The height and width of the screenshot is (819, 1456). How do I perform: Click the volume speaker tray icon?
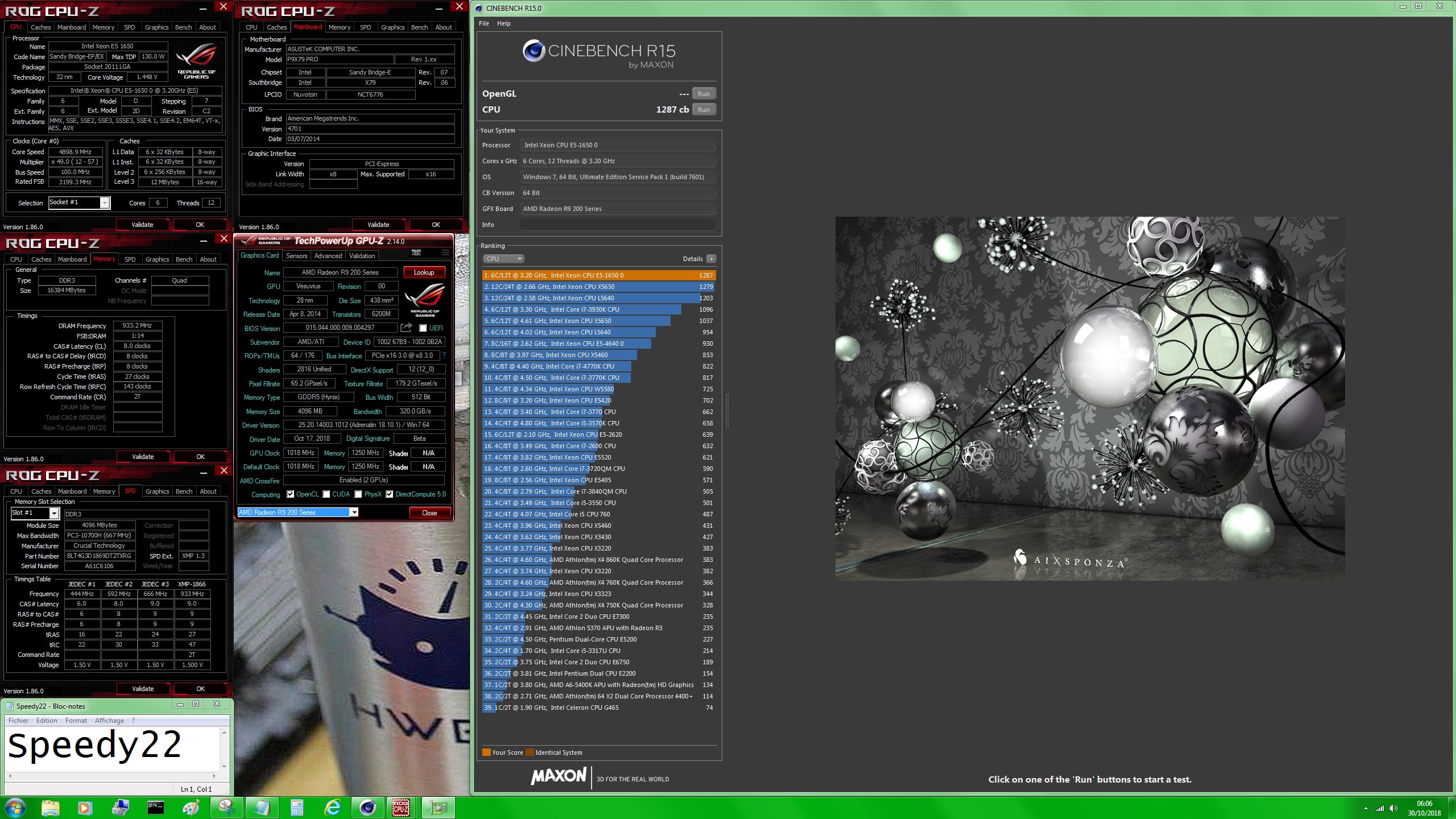(x=1393, y=808)
